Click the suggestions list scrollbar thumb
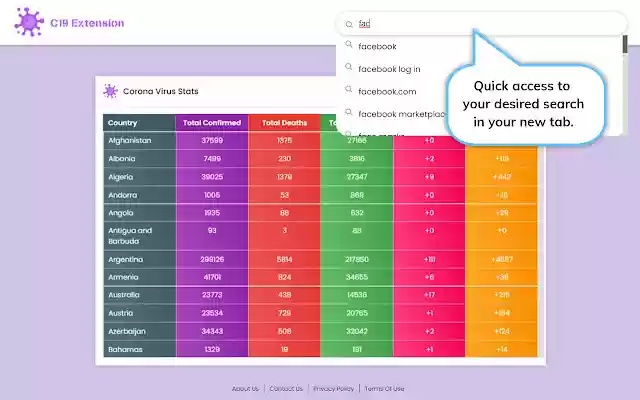Screen dimensions: 640x400 [x=625, y=44]
